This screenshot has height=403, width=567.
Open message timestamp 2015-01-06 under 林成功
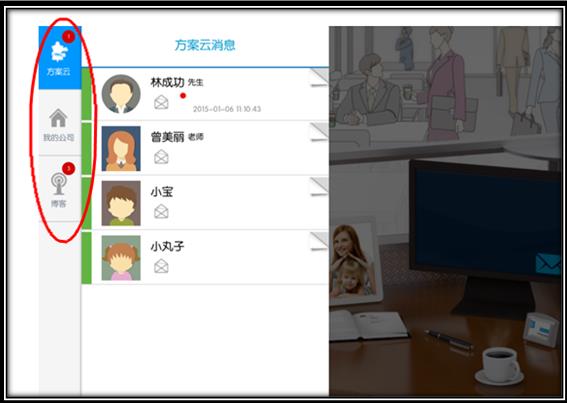227,109
